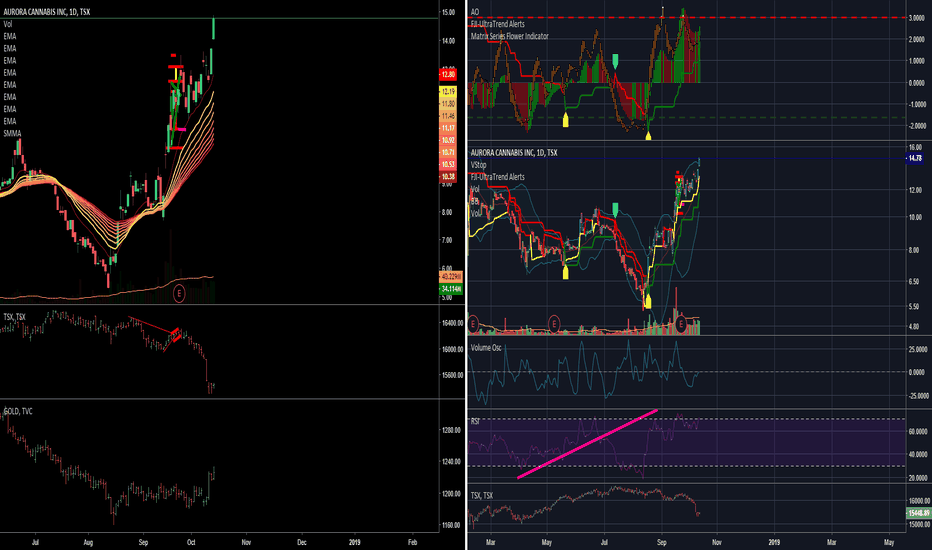Click the green down-arrow alert on the right price chart
Screen dimensions: 932x550
click(615, 209)
